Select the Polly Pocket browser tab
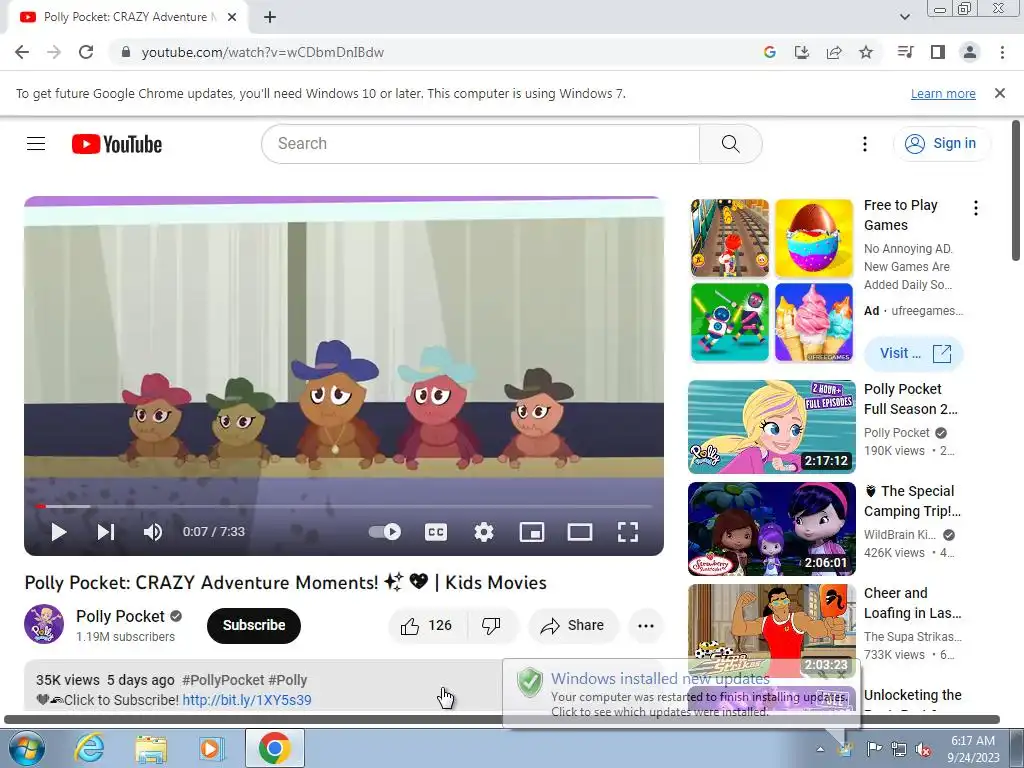The width and height of the screenshot is (1024, 768). pyautogui.click(x=128, y=17)
